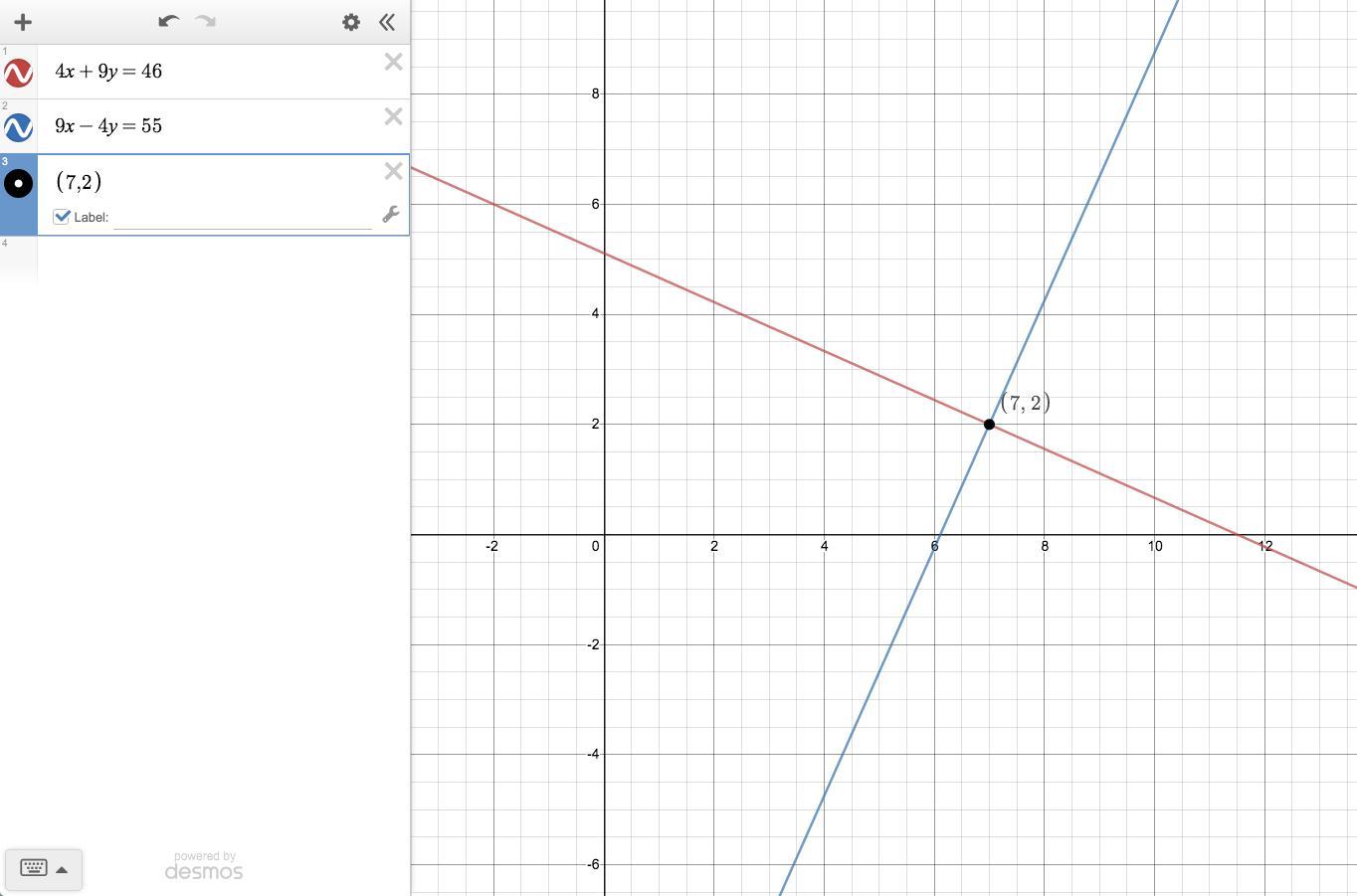Click the add item plus icon
The image size is (1357, 896).
click(x=23, y=22)
